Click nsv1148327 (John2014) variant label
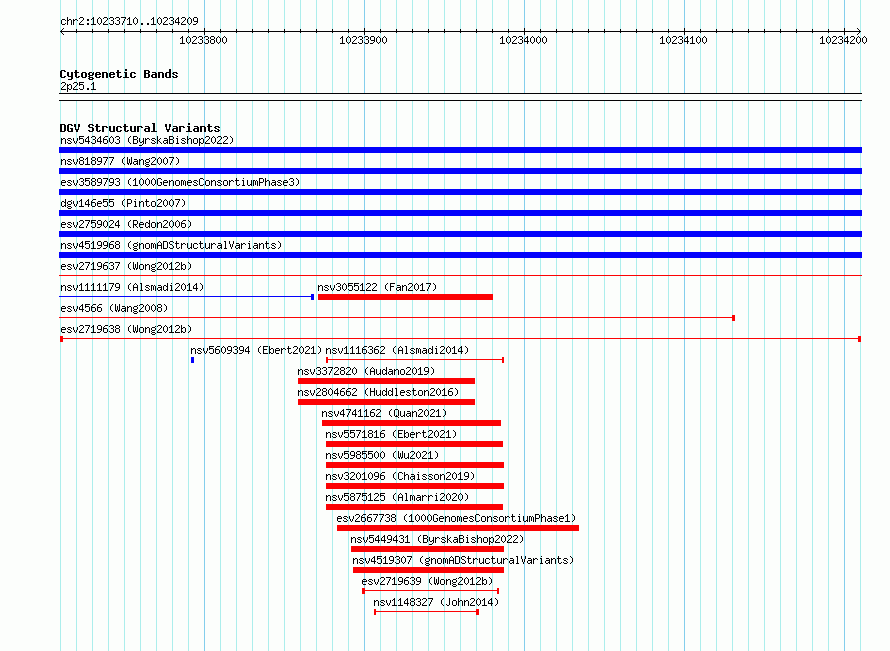 point(436,602)
